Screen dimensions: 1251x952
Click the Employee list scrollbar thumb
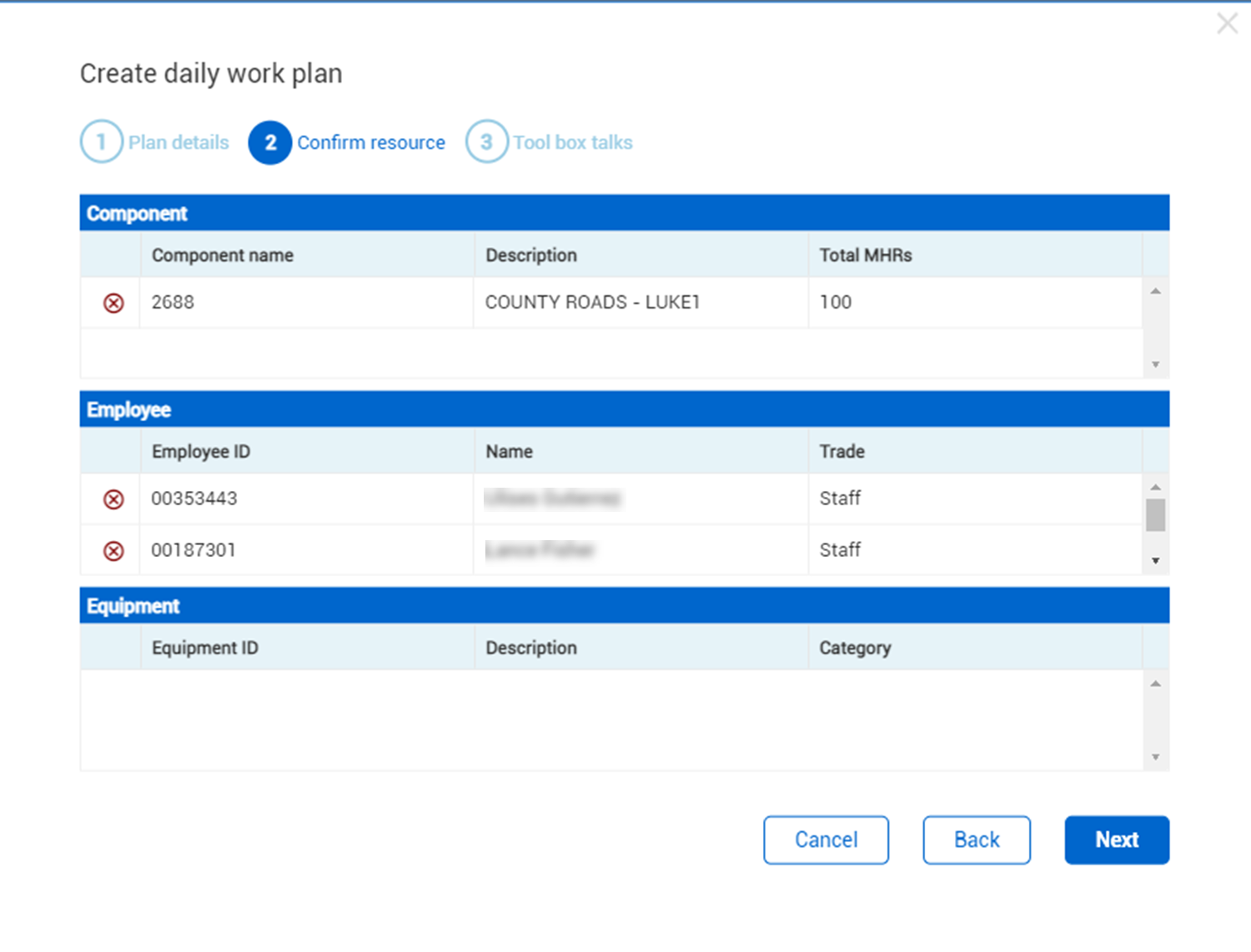click(x=1155, y=515)
